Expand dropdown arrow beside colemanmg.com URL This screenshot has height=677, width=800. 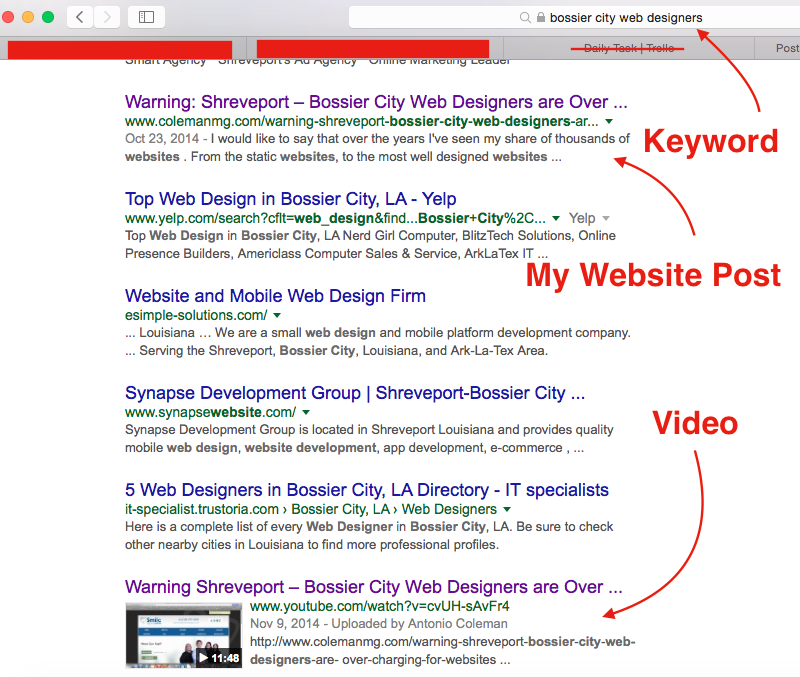click(x=609, y=121)
